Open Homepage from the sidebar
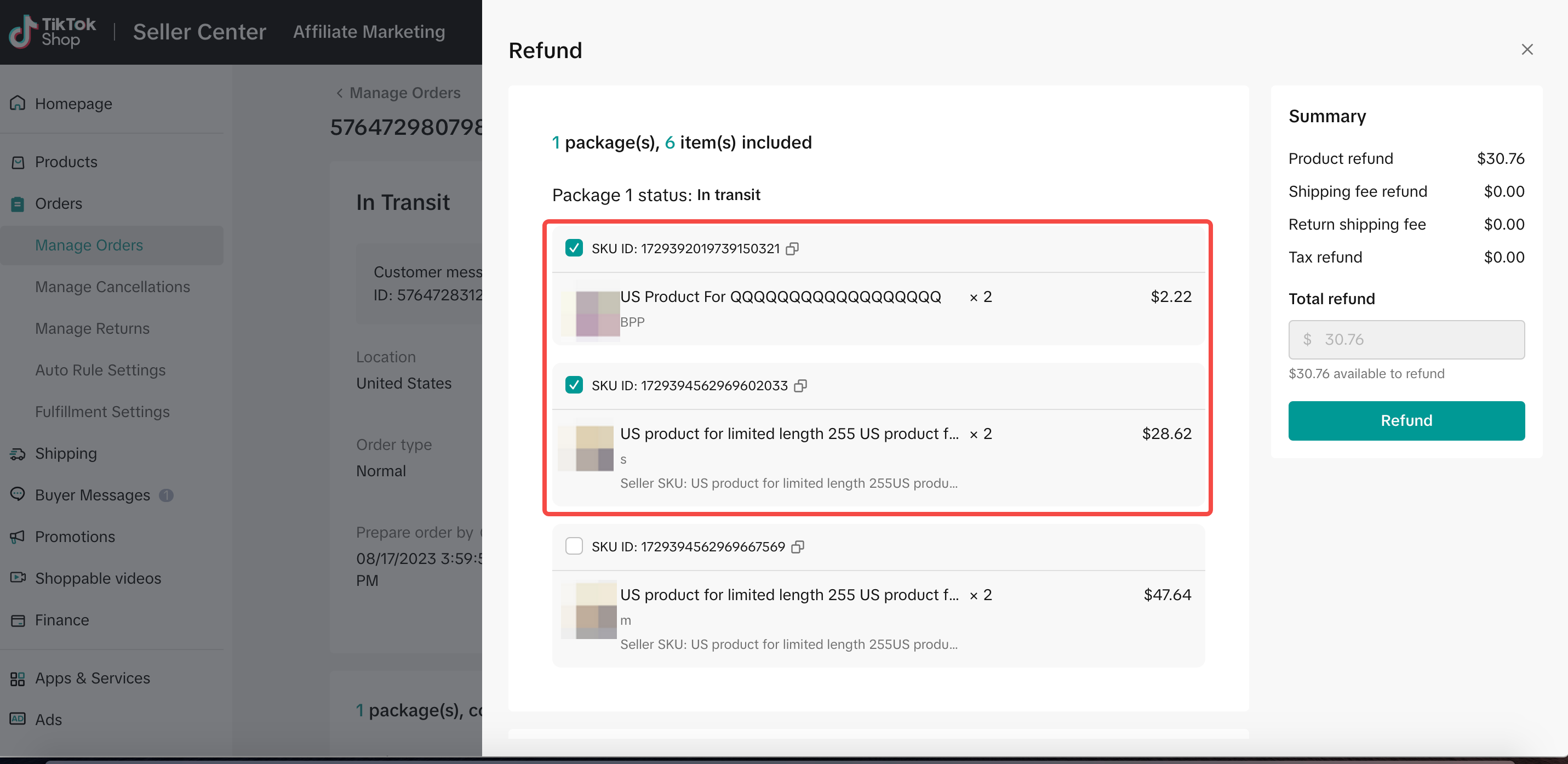This screenshot has height=764, width=1568. point(73,104)
